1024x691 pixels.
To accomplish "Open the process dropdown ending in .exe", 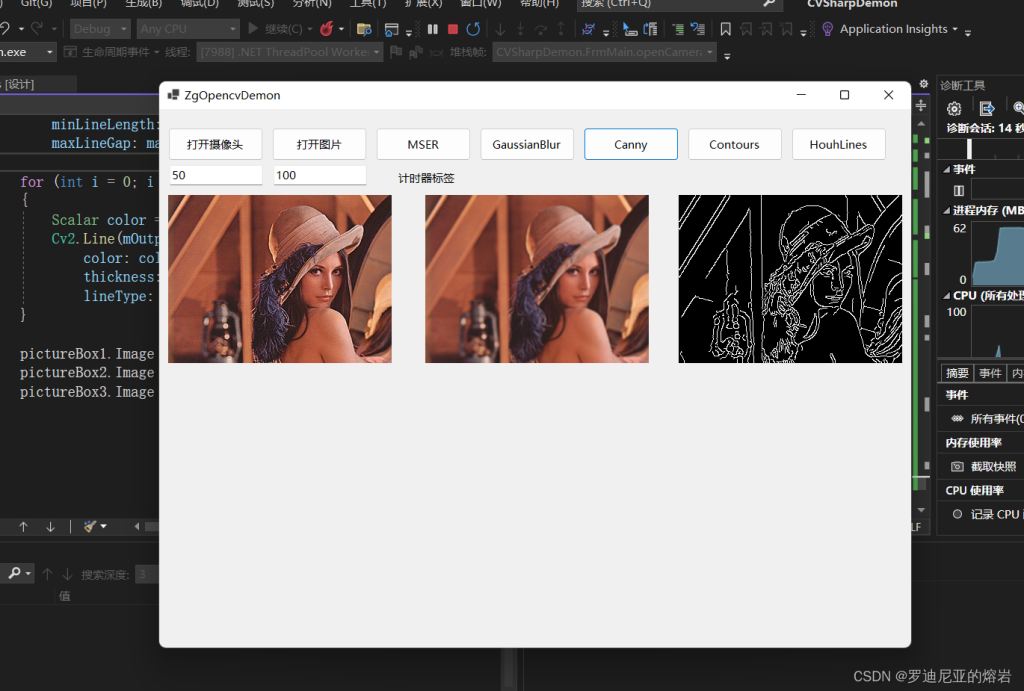I will (x=28, y=52).
